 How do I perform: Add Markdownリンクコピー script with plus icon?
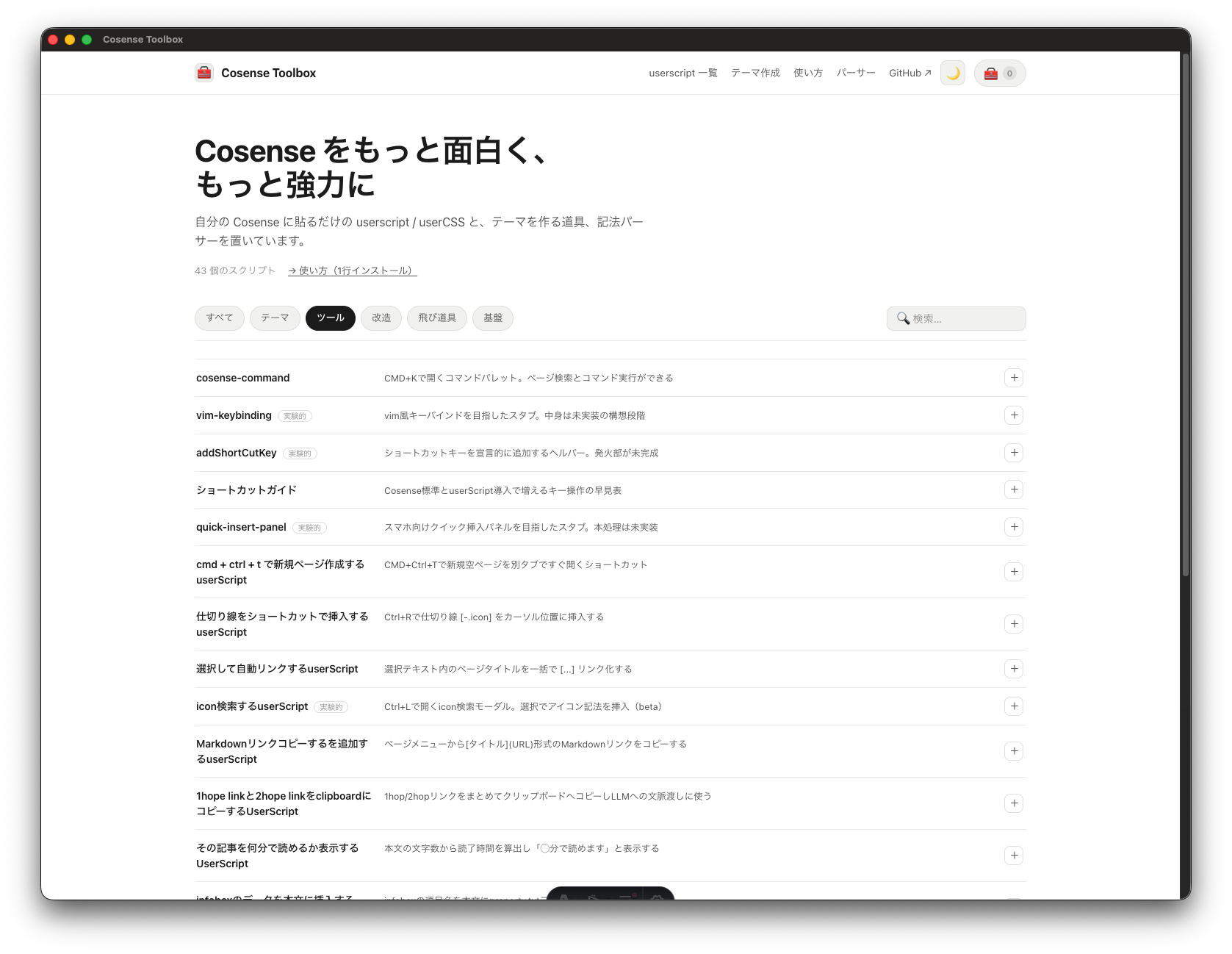(1014, 751)
